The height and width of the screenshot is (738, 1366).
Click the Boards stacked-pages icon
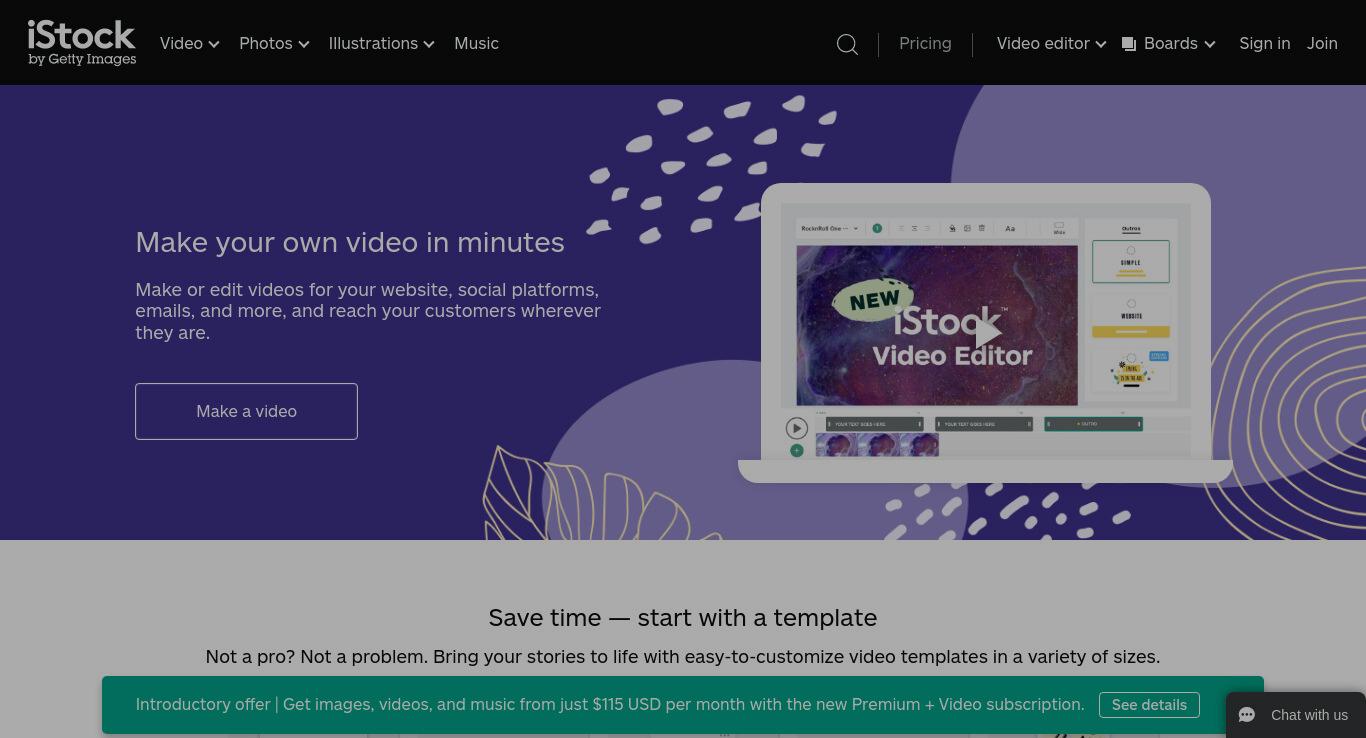coord(1129,44)
